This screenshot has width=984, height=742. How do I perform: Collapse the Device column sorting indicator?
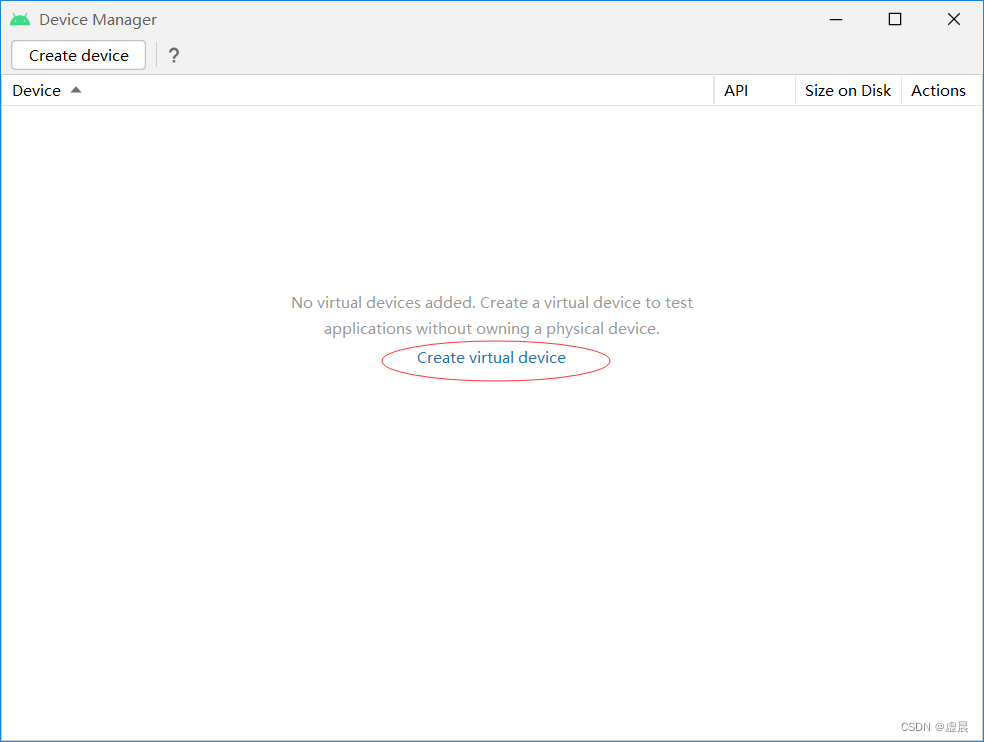(x=75, y=89)
